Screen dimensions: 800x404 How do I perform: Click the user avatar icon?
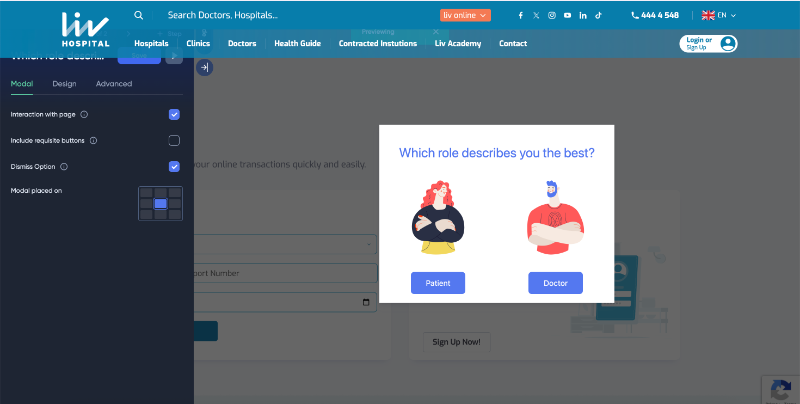click(728, 44)
